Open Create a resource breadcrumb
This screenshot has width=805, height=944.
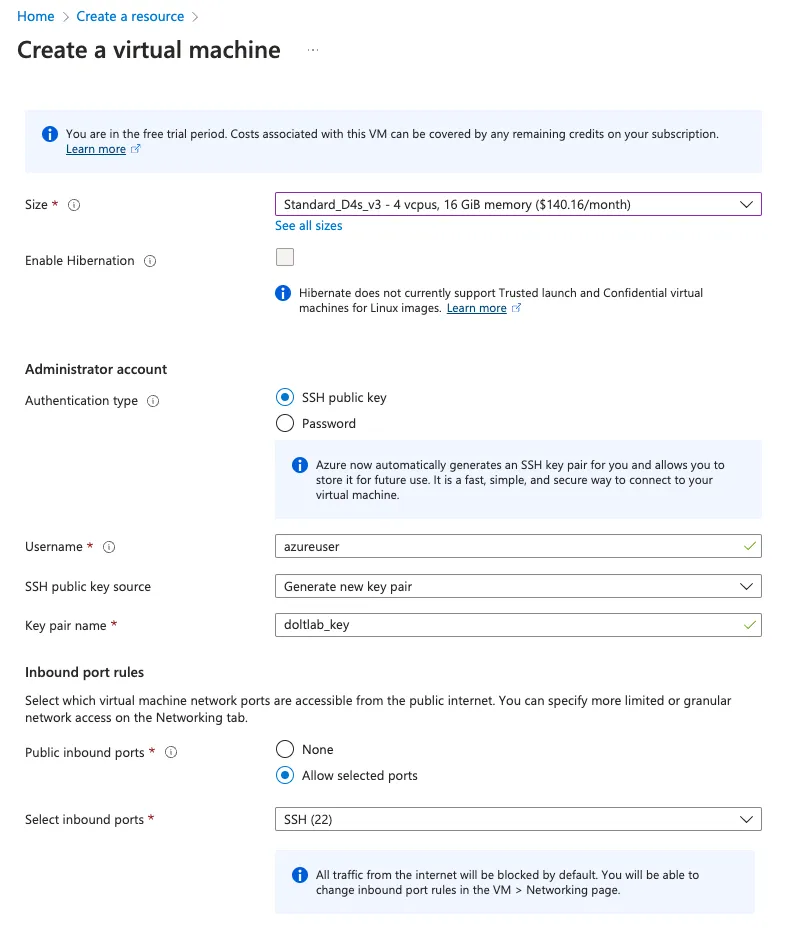coord(130,16)
